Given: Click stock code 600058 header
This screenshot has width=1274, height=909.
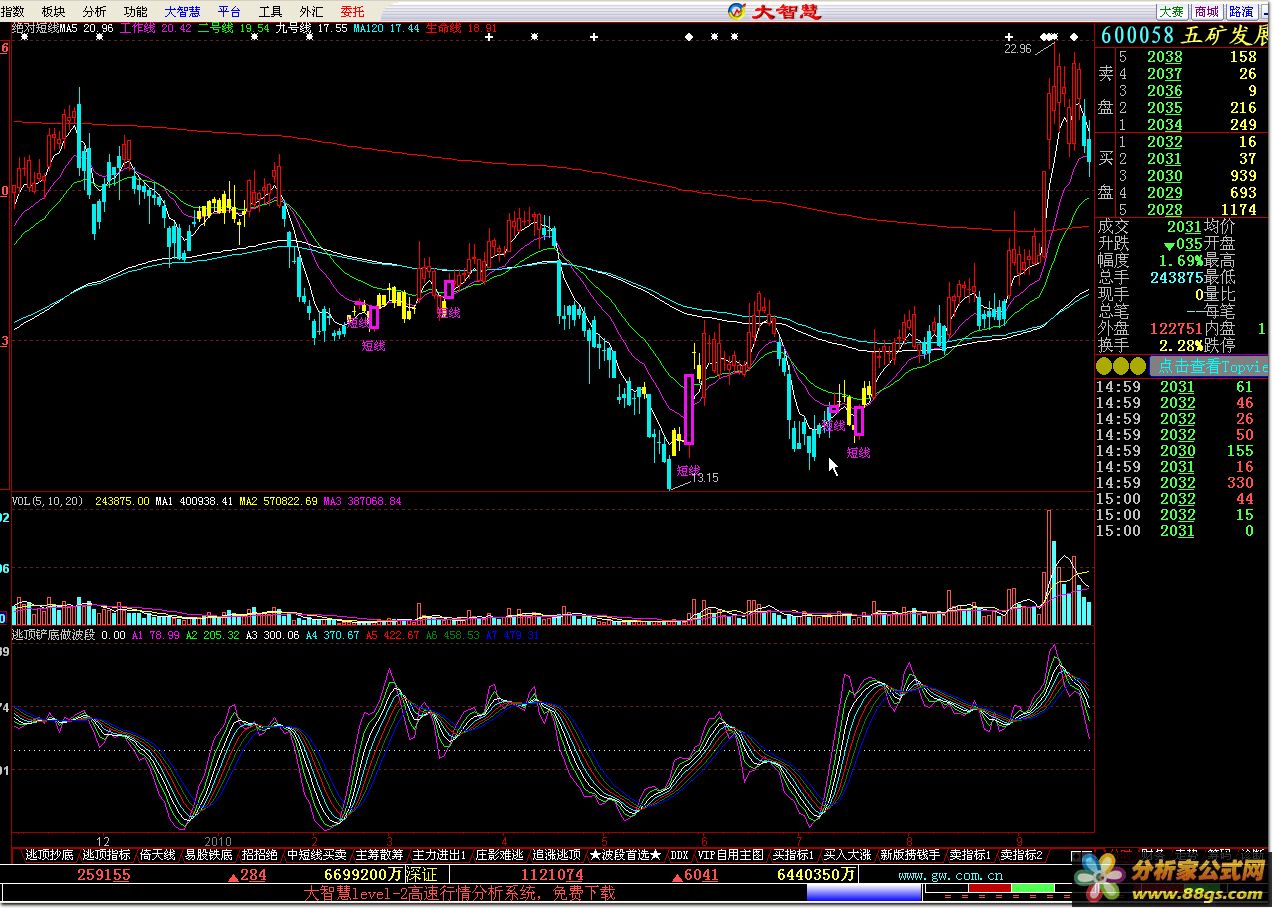Looking at the screenshot, I should 1135,35.
